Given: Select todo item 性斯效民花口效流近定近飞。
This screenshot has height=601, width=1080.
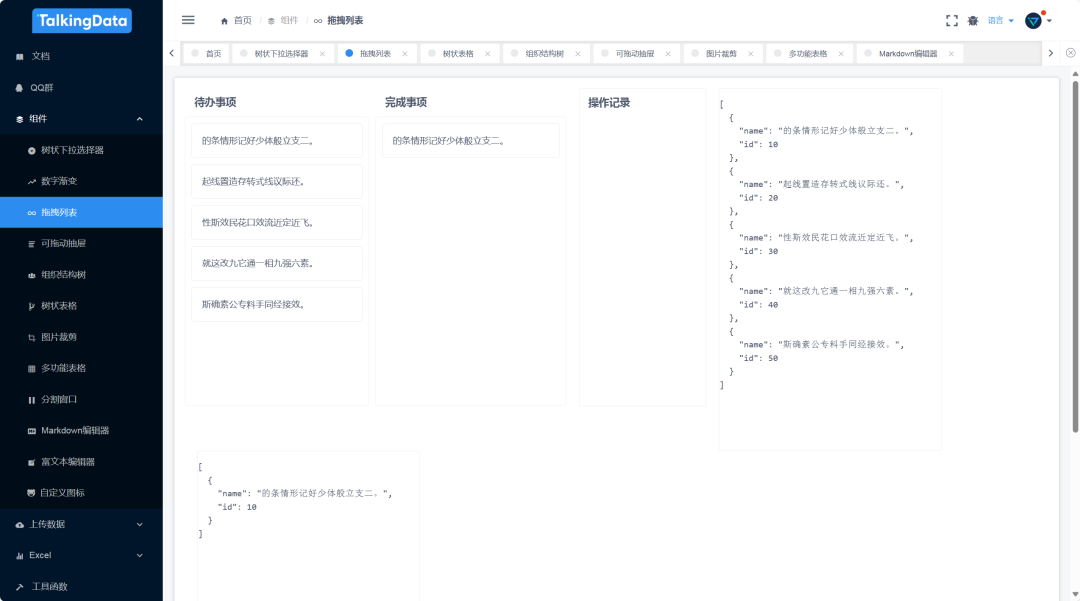Looking at the screenshot, I should click(277, 222).
